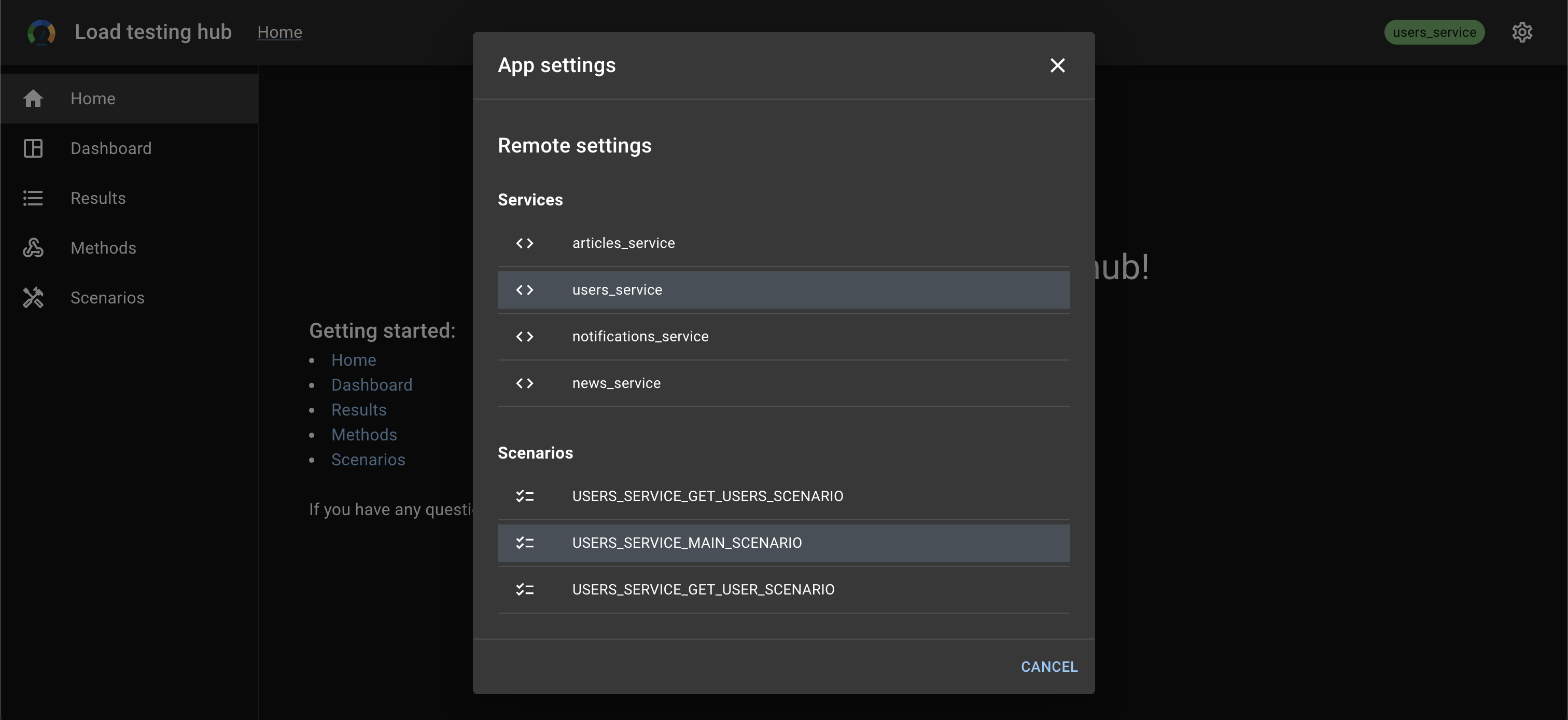Click the code icon beside notifications_service
Screen dimensions: 1568x720
[x=525, y=336]
